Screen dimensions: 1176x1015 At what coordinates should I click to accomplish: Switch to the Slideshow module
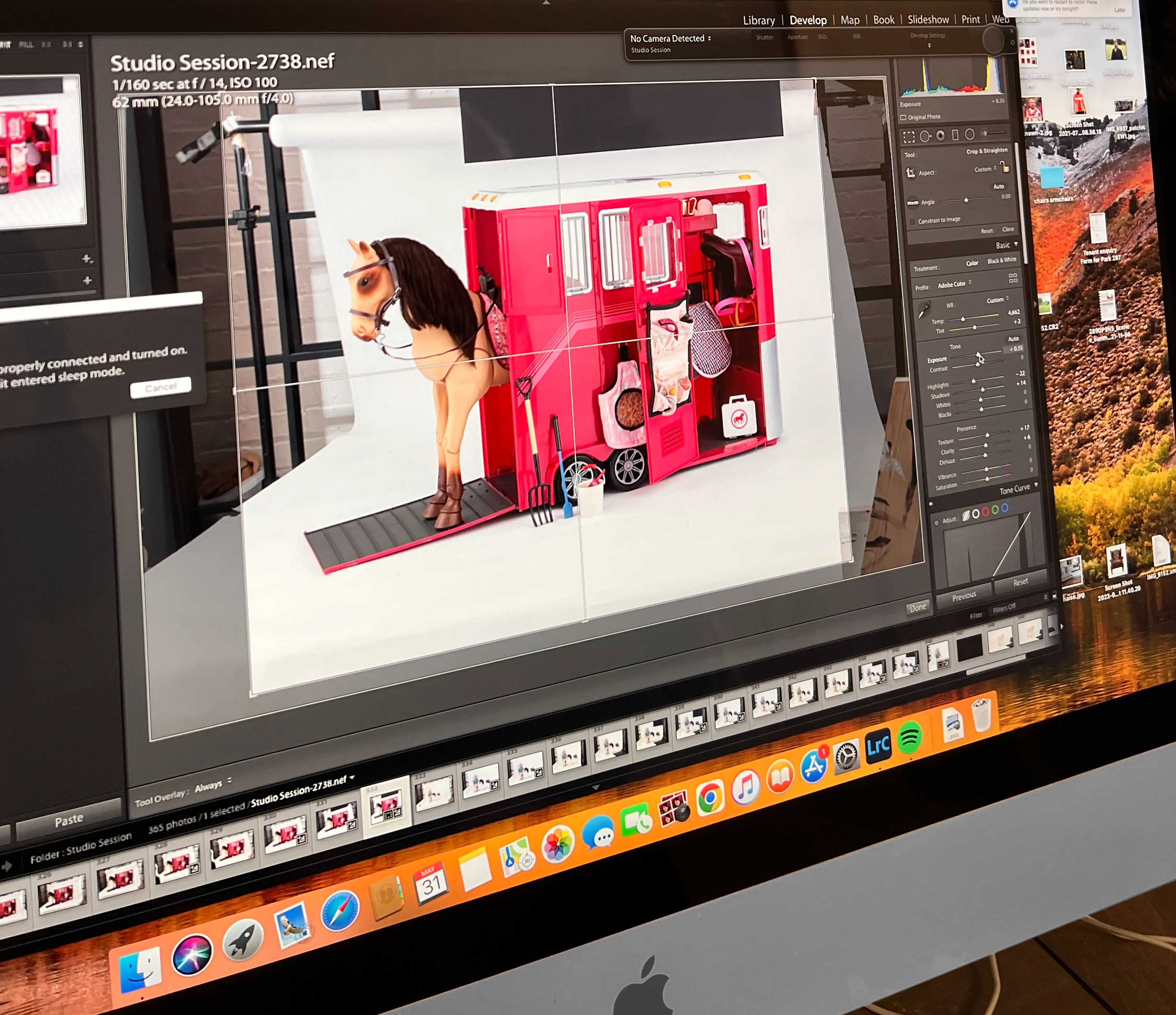(928, 19)
